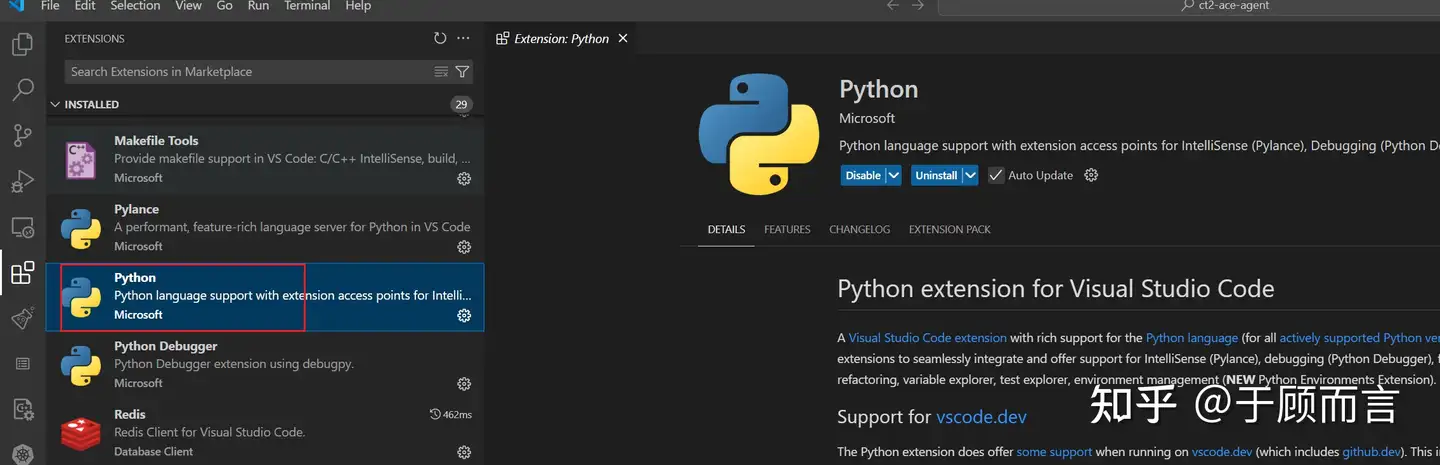Open manage gear for Python Debugger
1440x465 pixels.
(x=464, y=384)
